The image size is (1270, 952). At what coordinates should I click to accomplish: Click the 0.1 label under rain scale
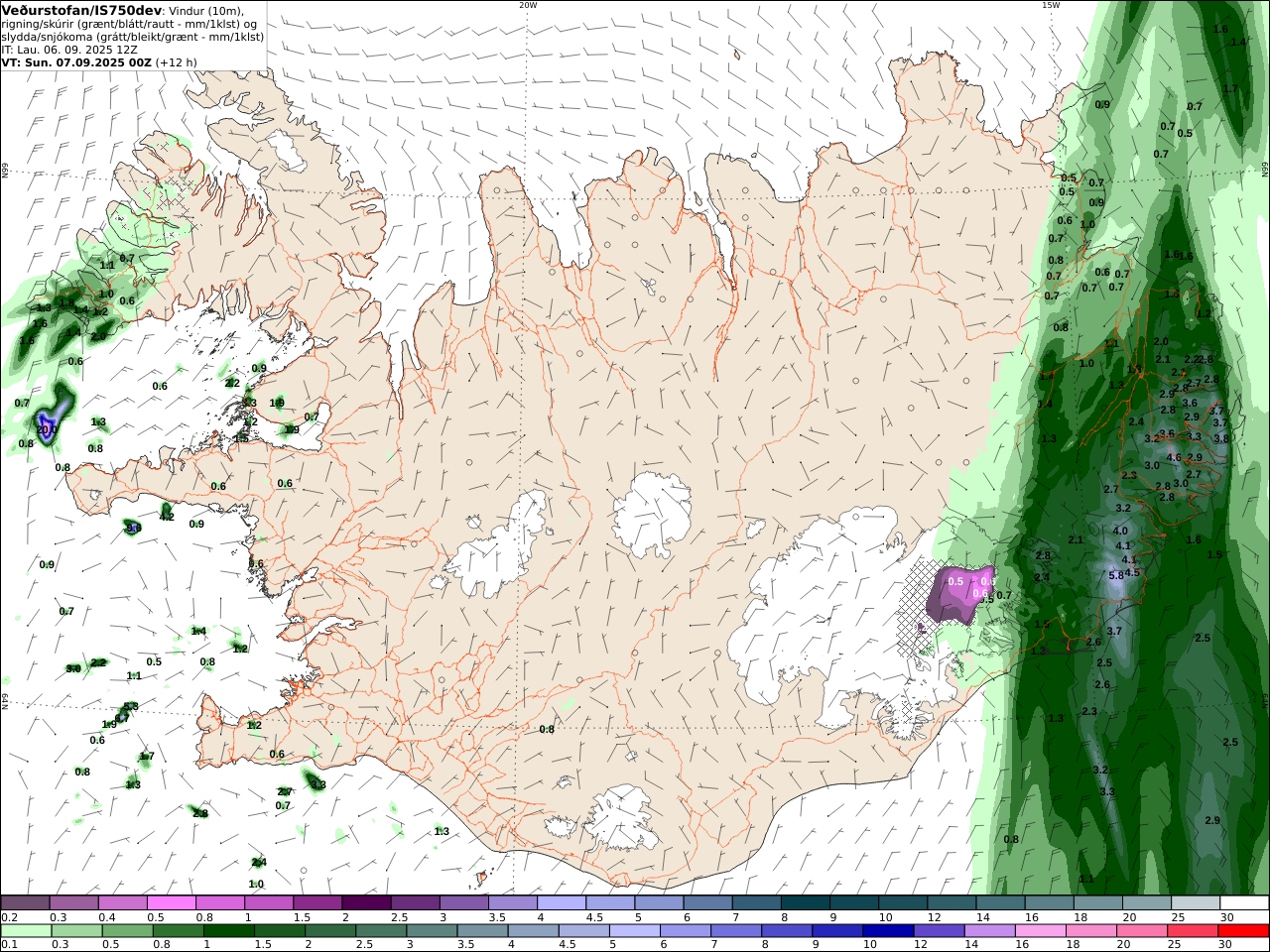point(10,945)
